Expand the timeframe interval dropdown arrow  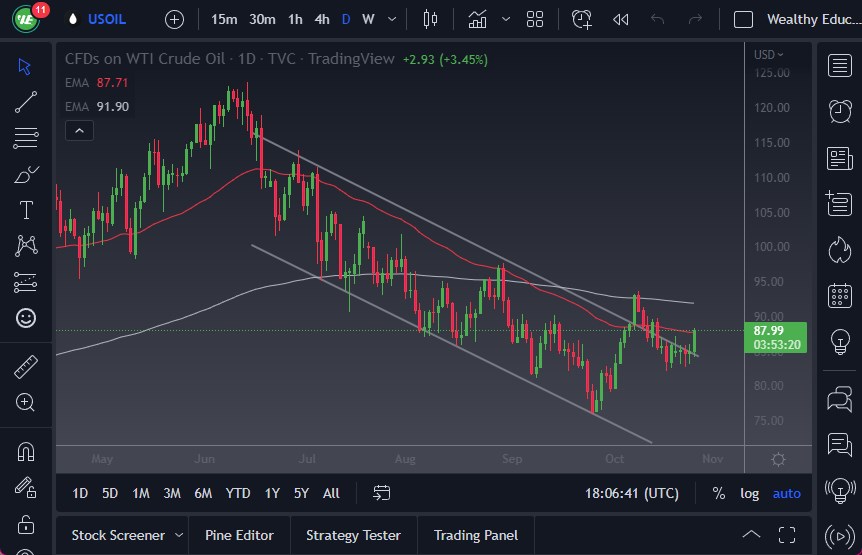tap(391, 19)
